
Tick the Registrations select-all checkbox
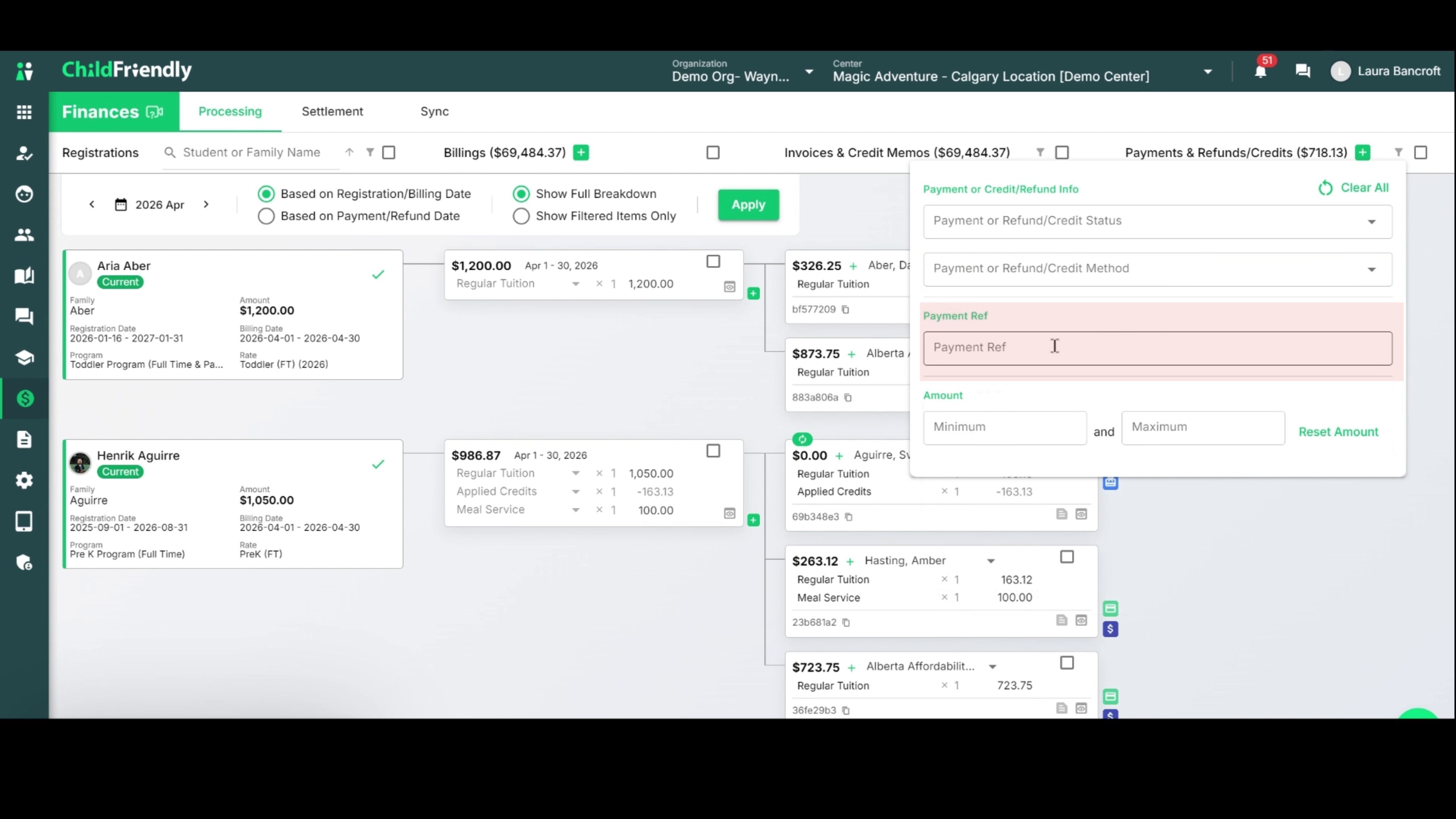389,153
